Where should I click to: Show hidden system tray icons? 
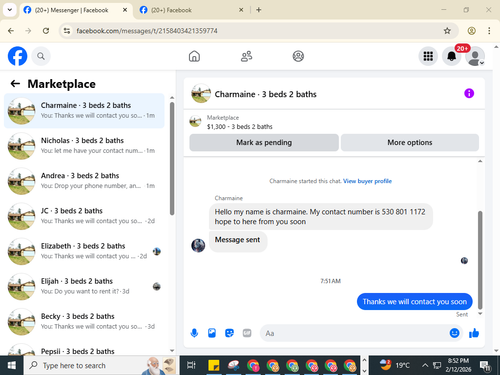(x=425, y=365)
